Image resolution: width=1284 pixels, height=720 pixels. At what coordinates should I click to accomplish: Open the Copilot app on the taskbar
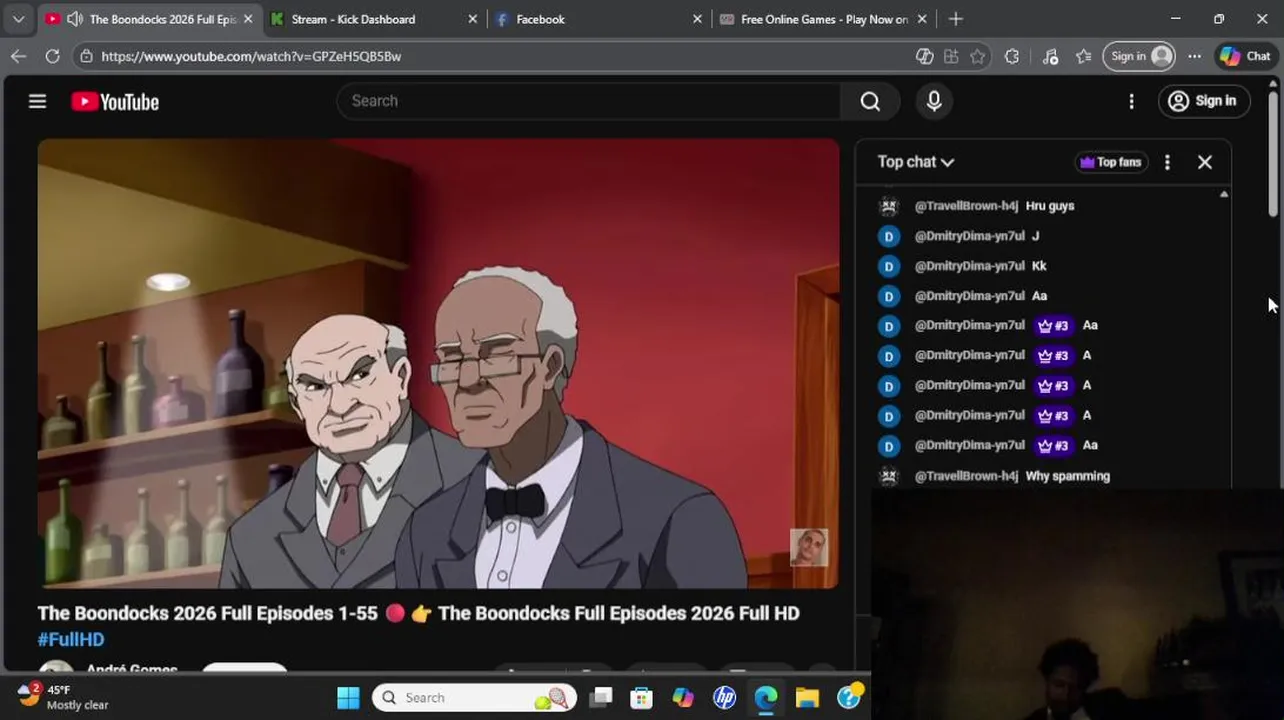tap(683, 698)
